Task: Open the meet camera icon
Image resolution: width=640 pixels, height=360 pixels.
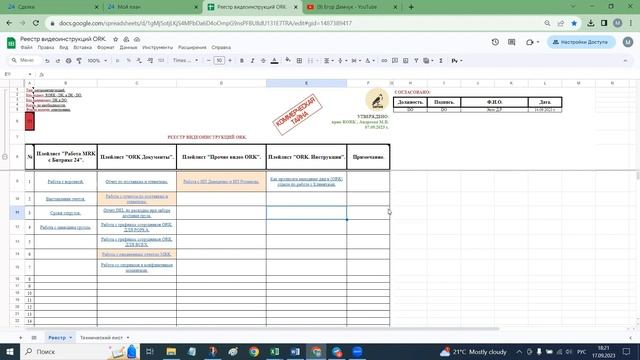Action: tap(532, 42)
